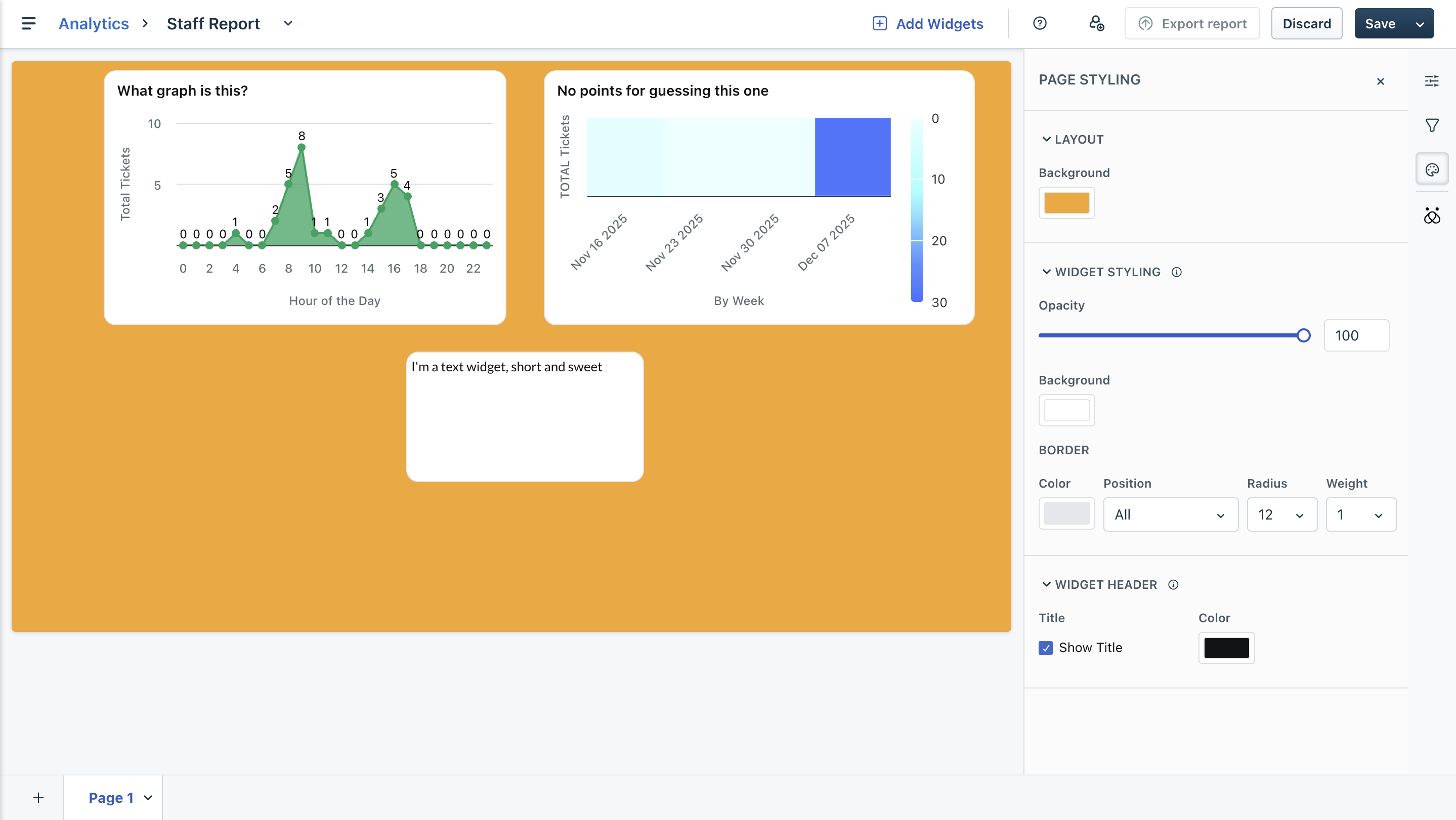Collapse the Layout section
This screenshot has height=820, width=1456.
tap(1046, 139)
